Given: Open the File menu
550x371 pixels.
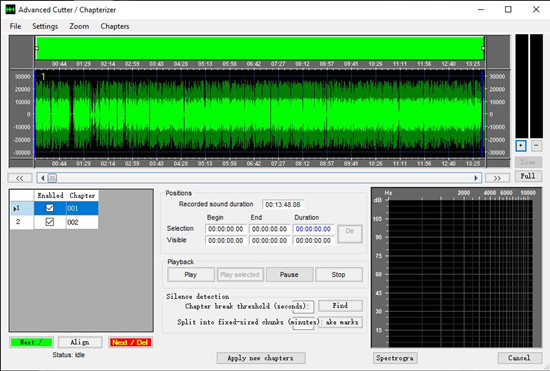Looking at the screenshot, I should [15, 26].
